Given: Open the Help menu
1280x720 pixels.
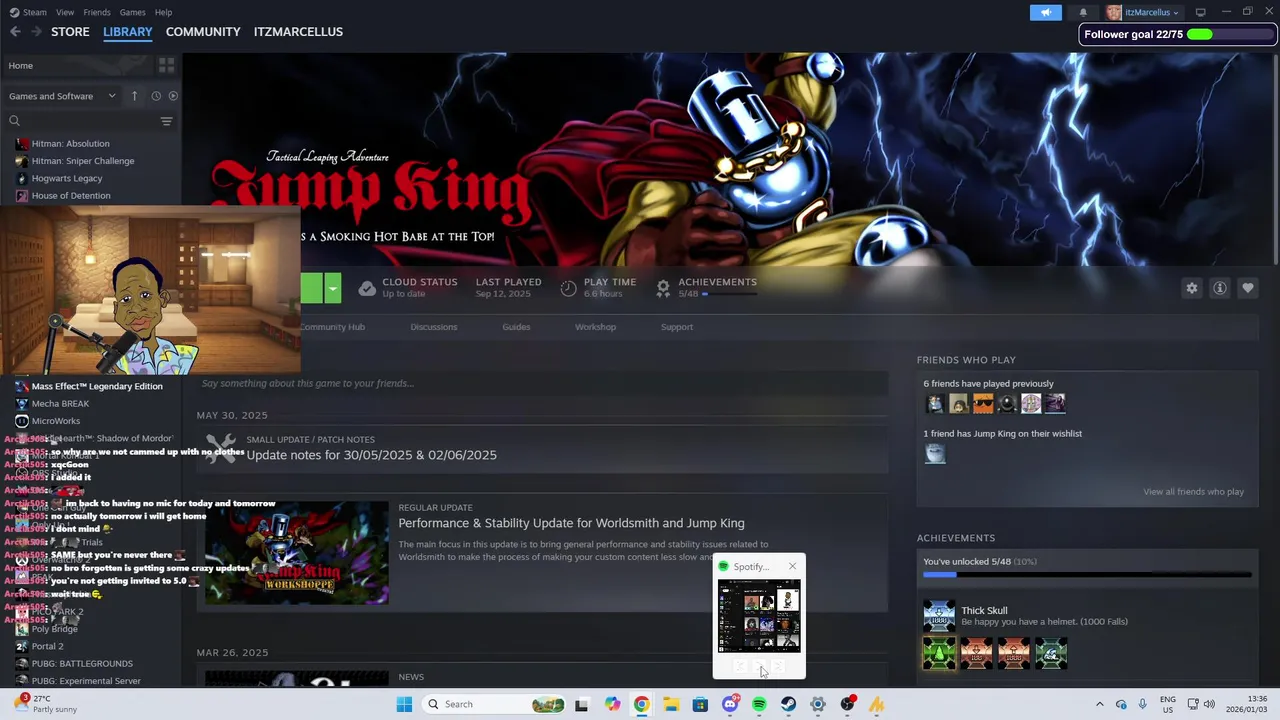Looking at the screenshot, I should (164, 12).
